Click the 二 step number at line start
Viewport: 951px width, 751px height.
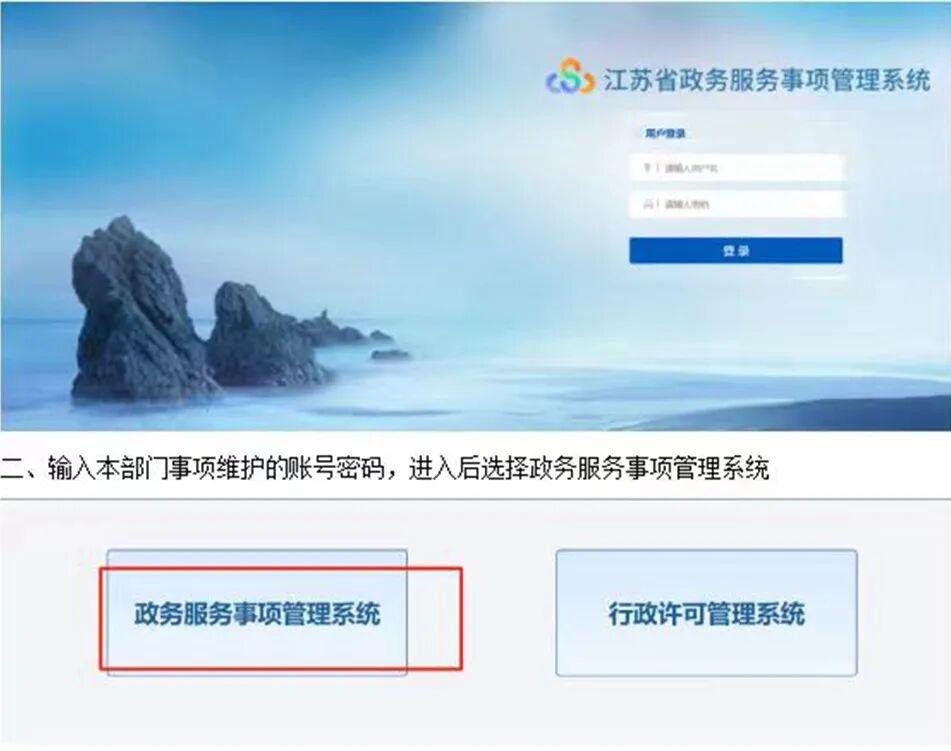coord(11,468)
